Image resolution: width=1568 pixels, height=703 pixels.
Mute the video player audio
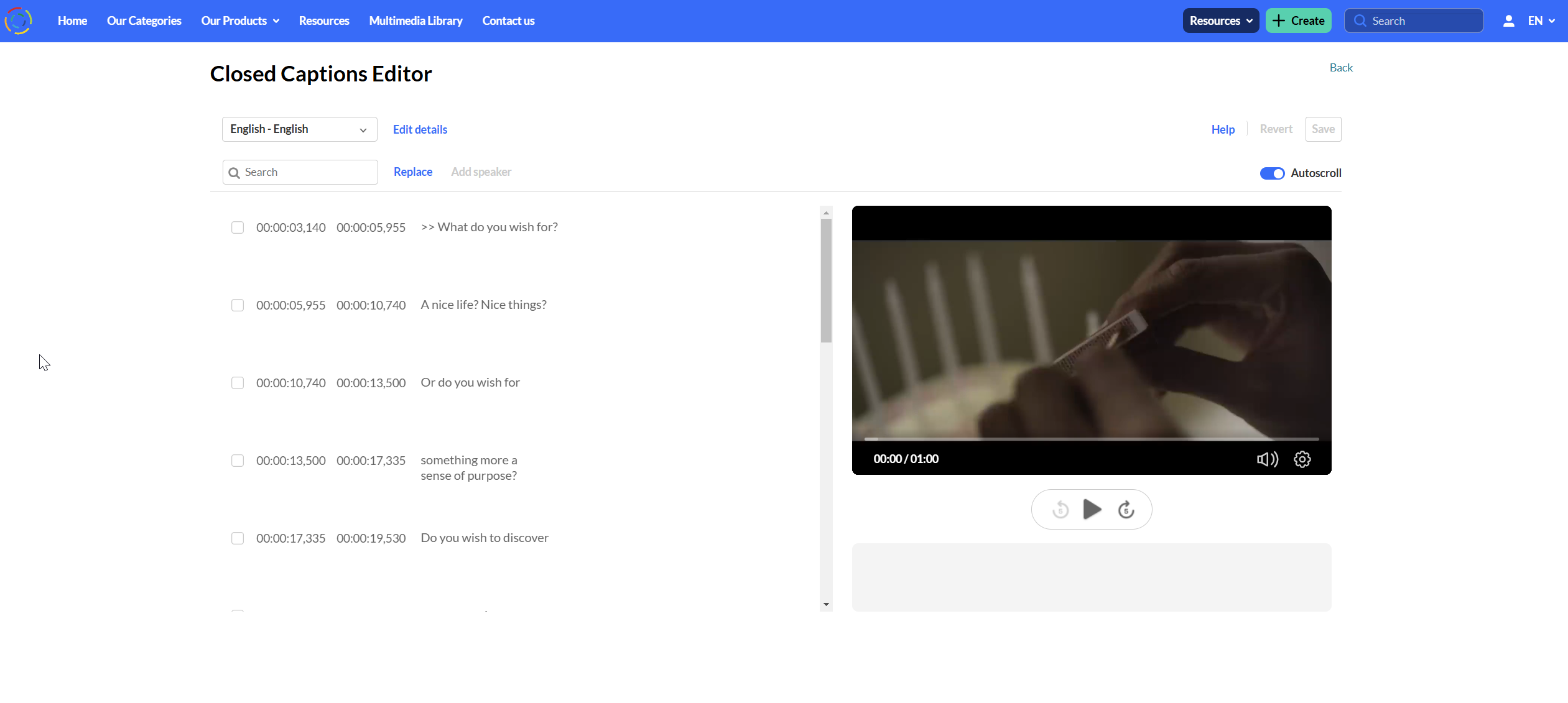tap(1266, 459)
